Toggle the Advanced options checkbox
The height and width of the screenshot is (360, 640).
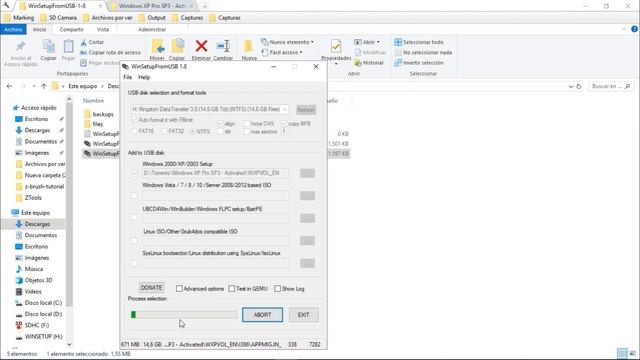(x=179, y=289)
